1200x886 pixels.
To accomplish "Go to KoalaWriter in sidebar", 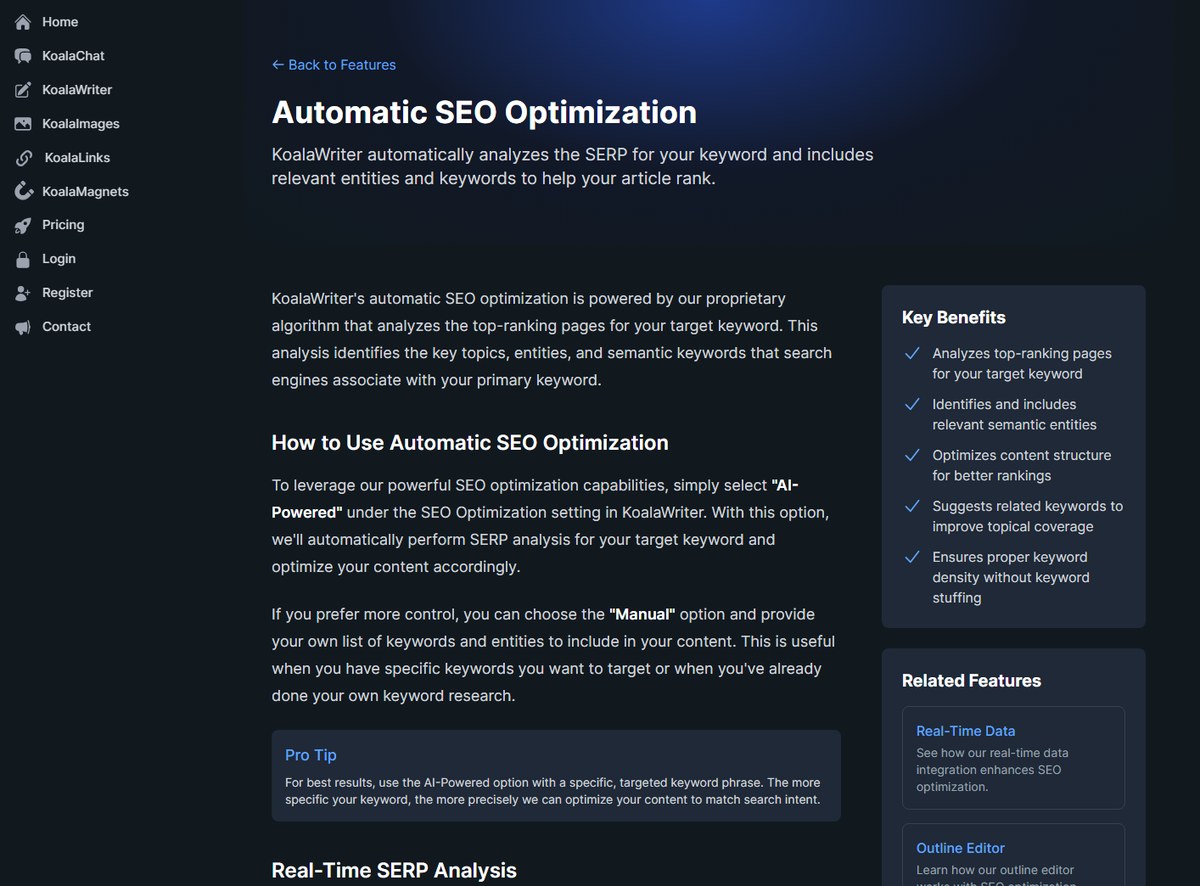I will click(77, 90).
